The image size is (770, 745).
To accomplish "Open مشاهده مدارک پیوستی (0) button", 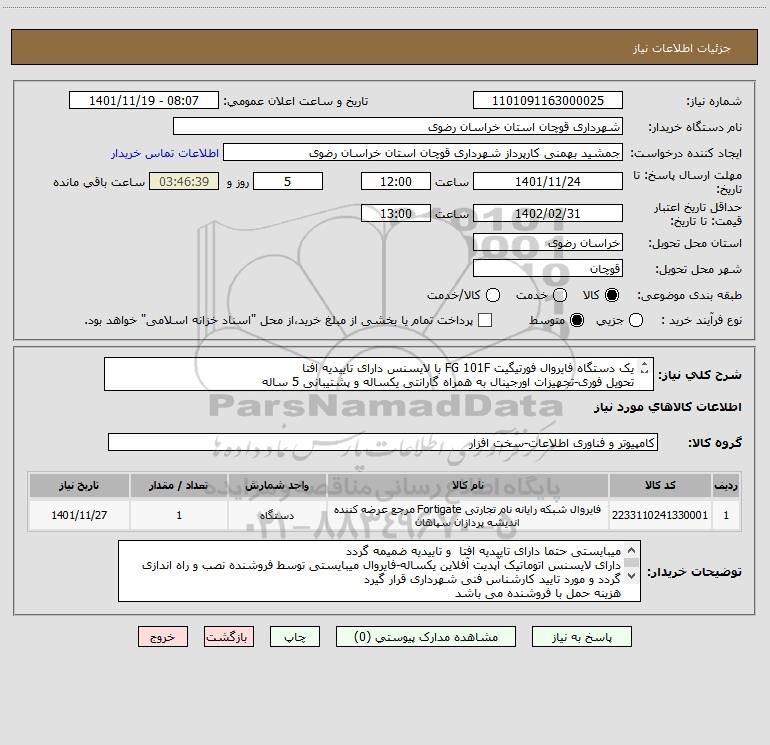I will [x=426, y=637].
